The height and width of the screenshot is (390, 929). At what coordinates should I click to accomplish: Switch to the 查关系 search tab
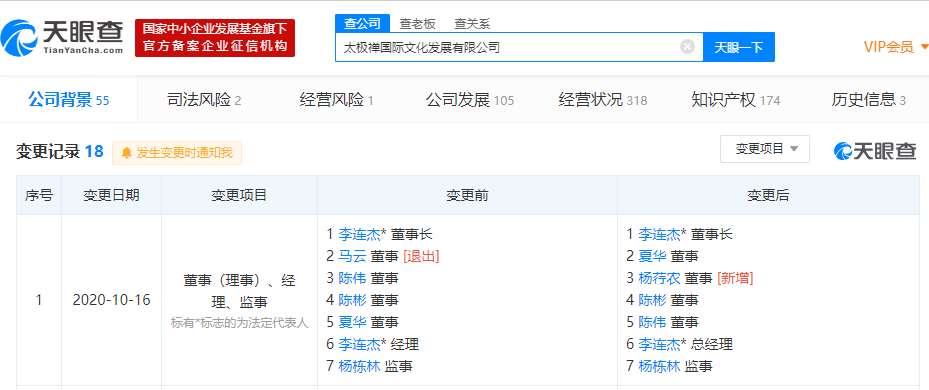(472, 24)
